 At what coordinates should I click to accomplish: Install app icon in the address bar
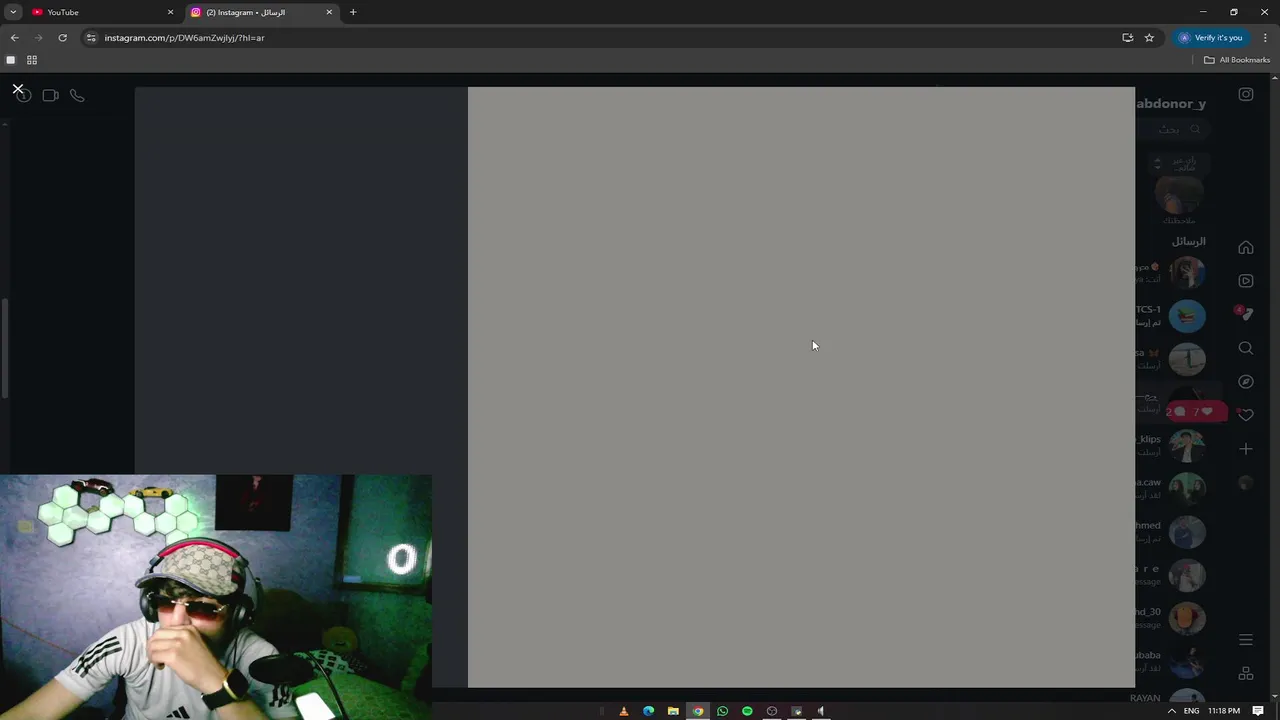pyautogui.click(x=1128, y=38)
